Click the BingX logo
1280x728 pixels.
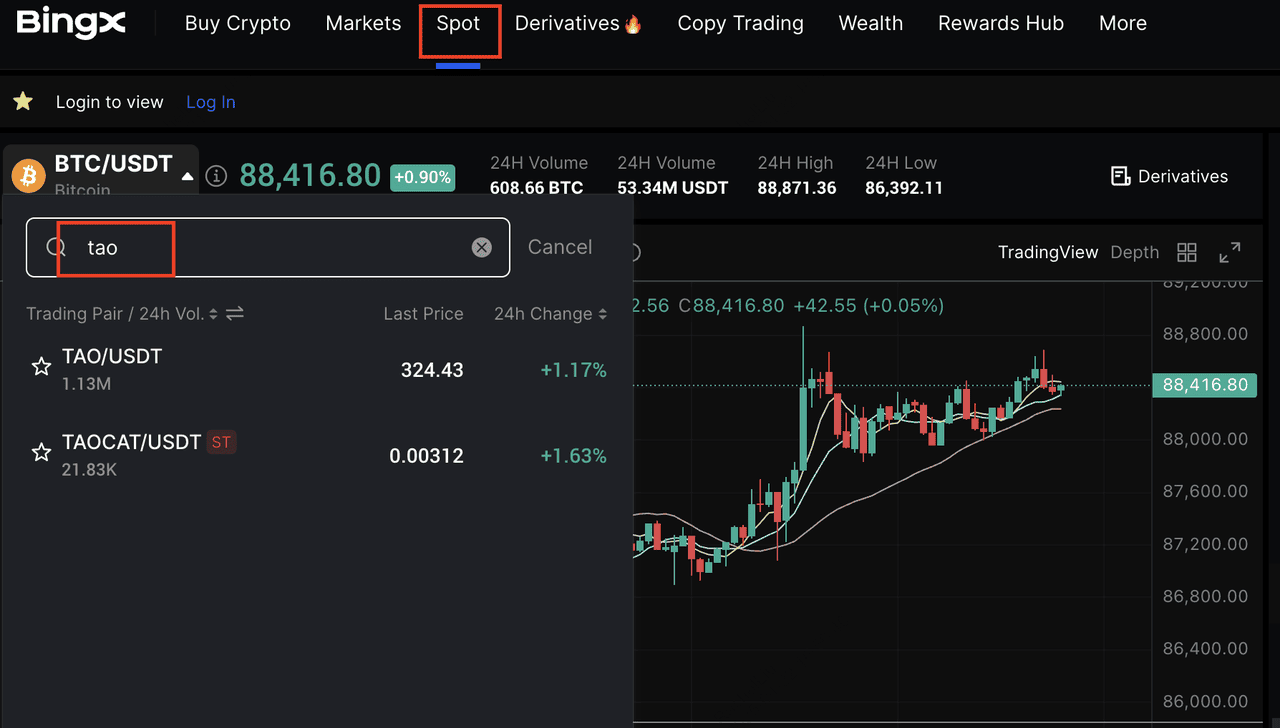coord(71,22)
